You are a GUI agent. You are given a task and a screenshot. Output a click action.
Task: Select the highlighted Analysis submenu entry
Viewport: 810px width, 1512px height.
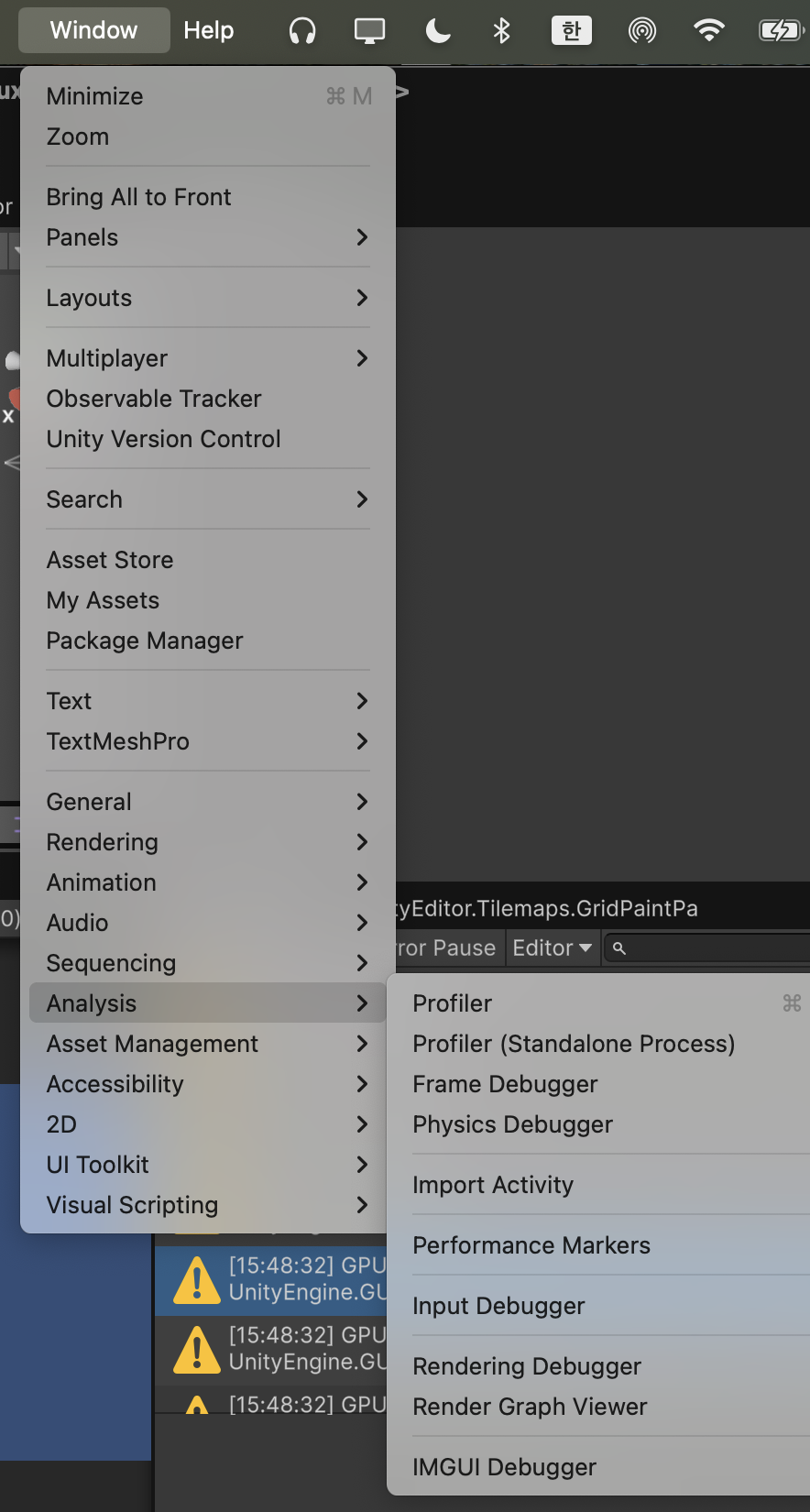point(208,1003)
